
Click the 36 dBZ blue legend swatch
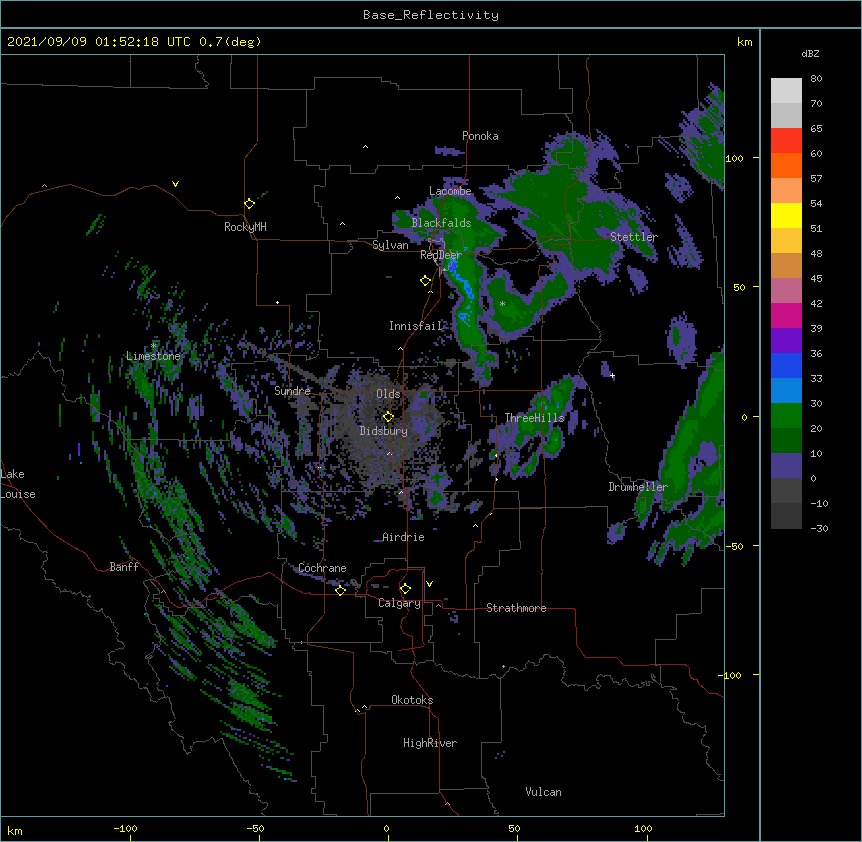(786, 365)
